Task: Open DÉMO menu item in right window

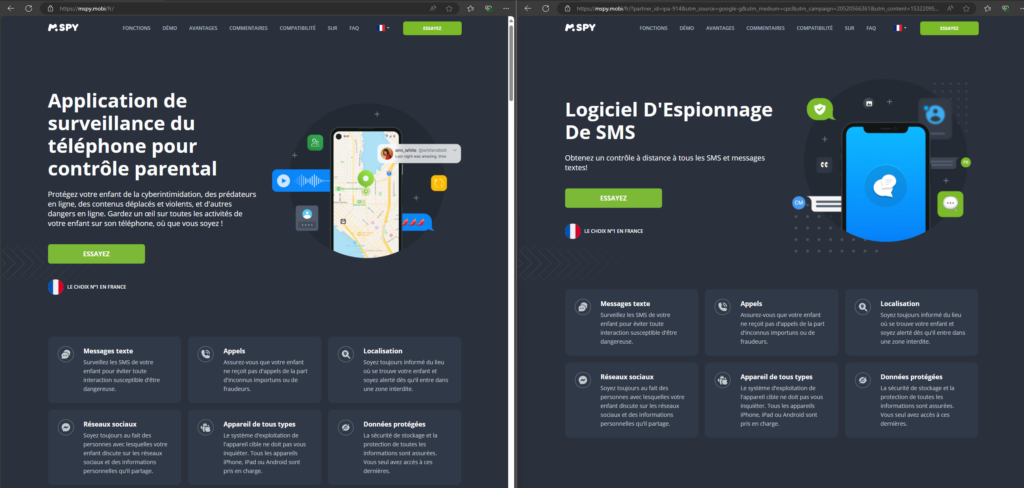Action: 687,28
